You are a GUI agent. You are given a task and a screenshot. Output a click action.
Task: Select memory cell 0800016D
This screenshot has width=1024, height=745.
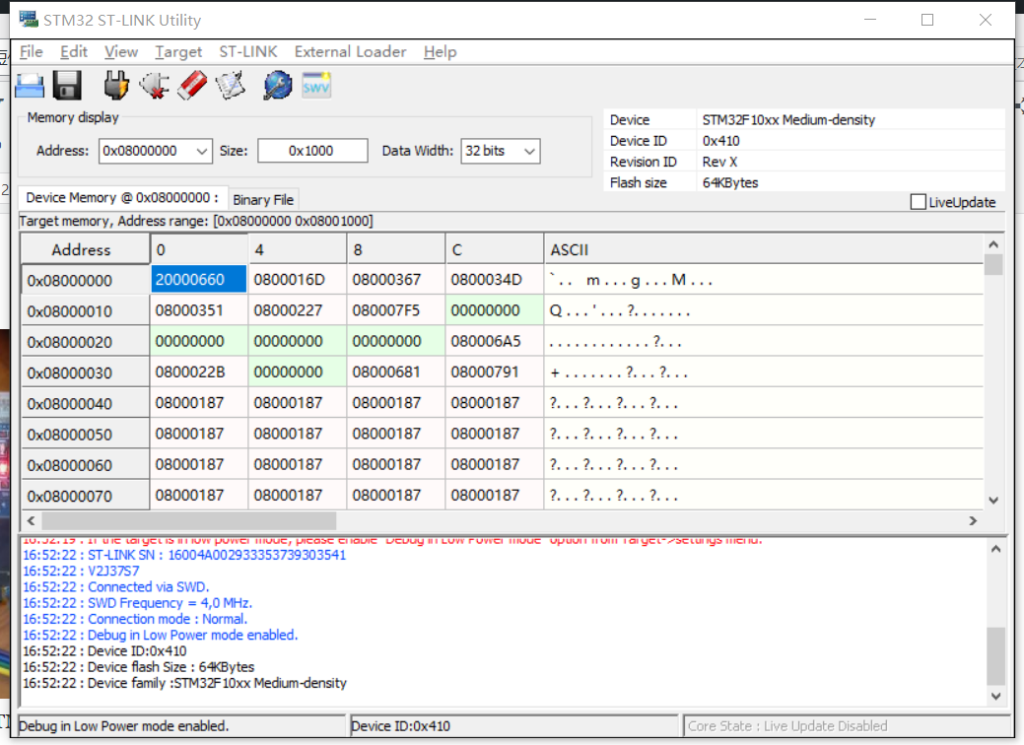tap(298, 279)
